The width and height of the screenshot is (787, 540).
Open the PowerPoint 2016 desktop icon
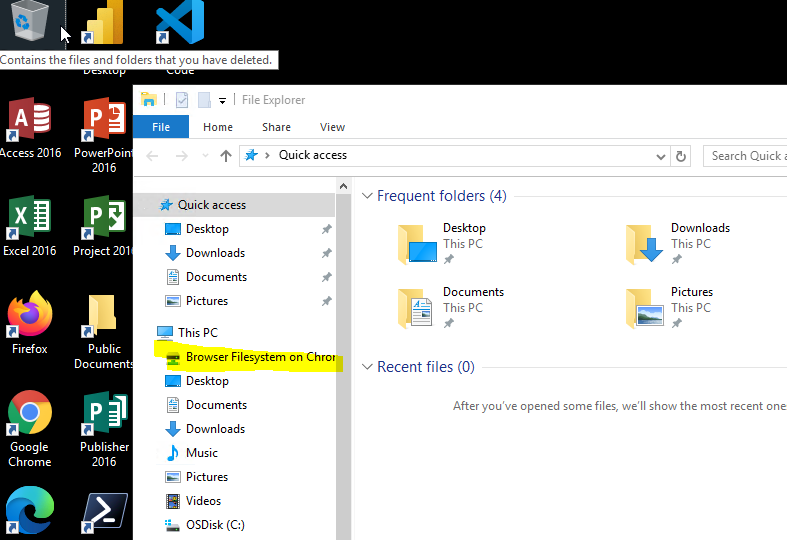point(104,136)
